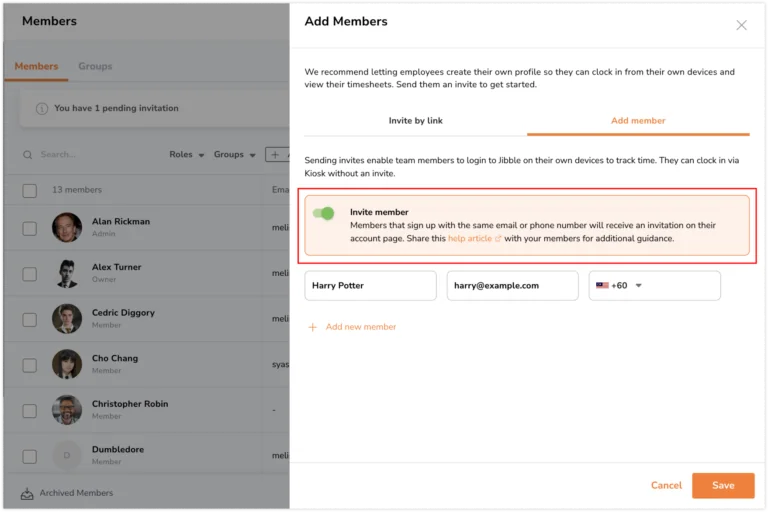Click the search magnifier icon
This screenshot has height=512, width=768.
[x=27, y=155]
